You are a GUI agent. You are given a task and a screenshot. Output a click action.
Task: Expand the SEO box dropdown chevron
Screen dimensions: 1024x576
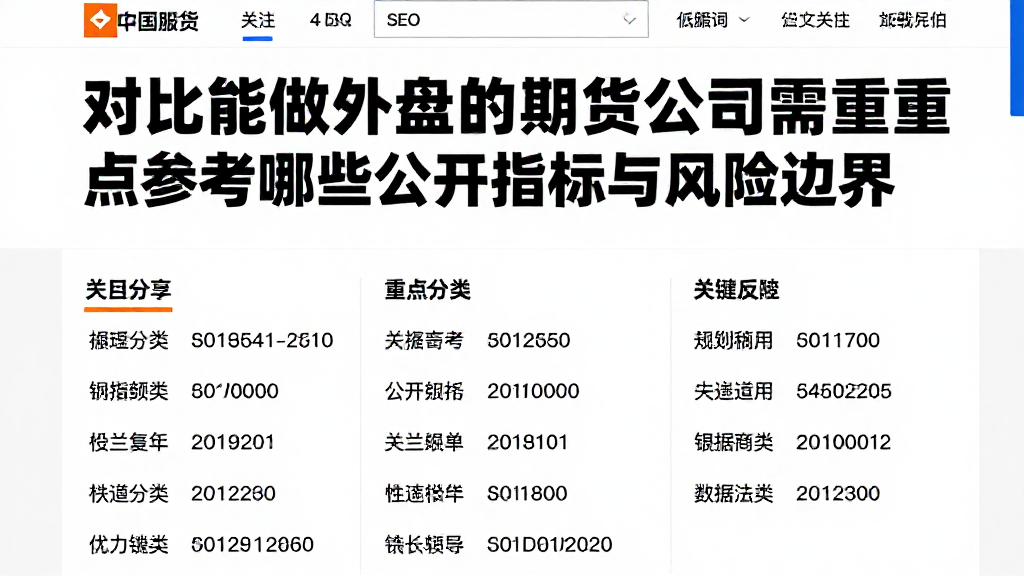pos(629,20)
